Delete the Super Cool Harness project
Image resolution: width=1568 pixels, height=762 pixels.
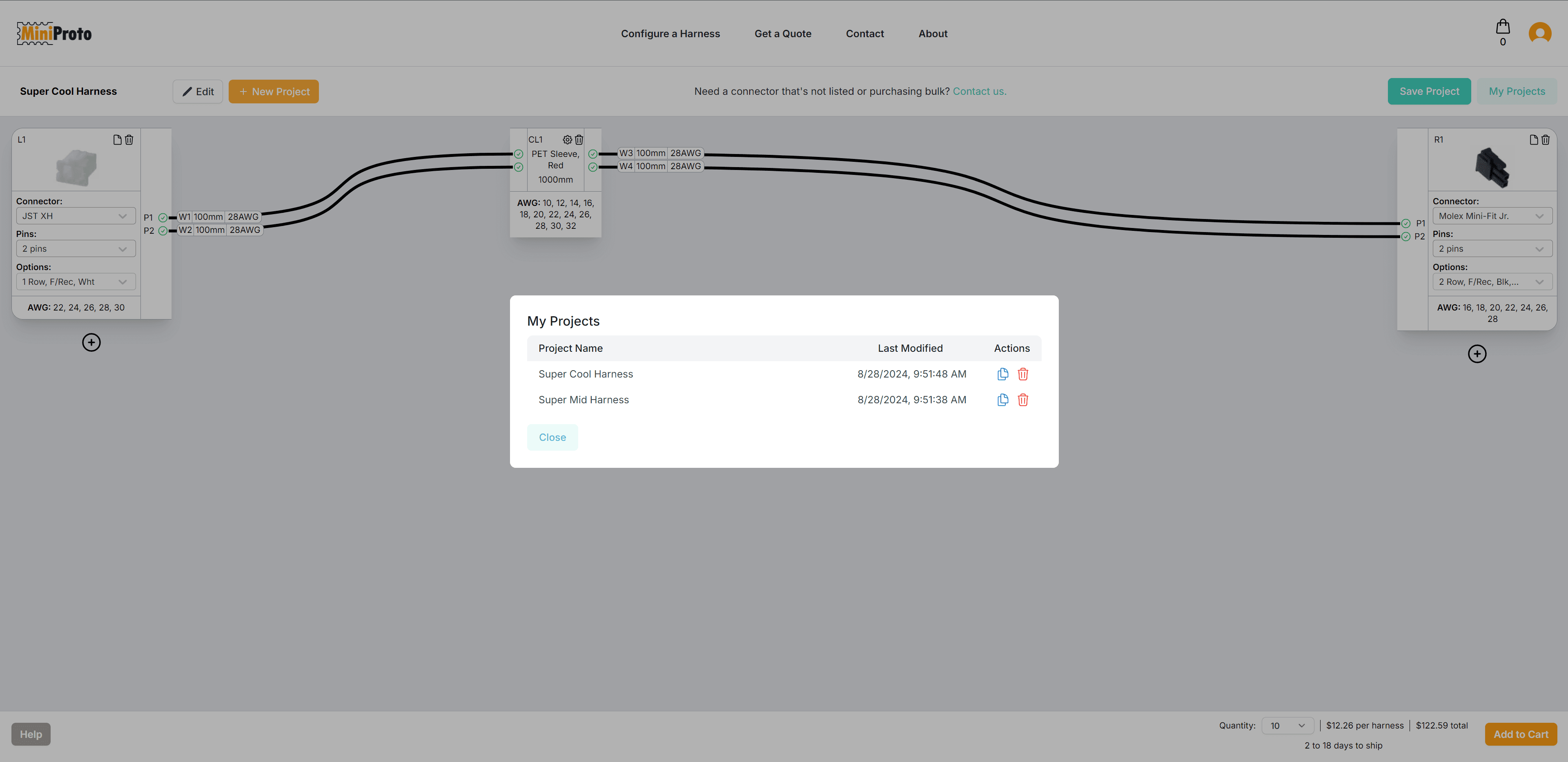[x=1022, y=374]
